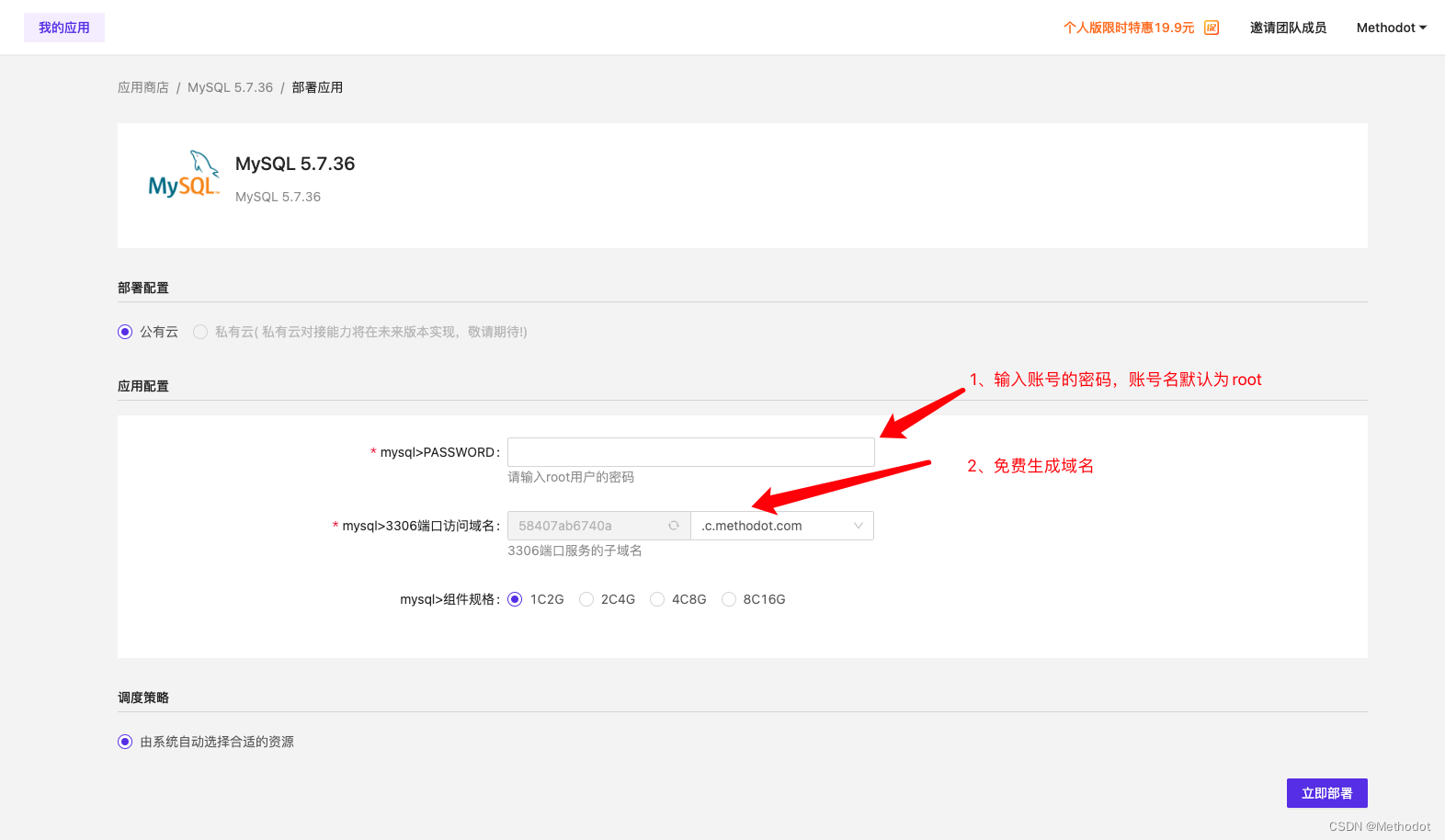Click 邀请团队成员 in the top bar
Viewport: 1445px width, 840px height.
pos(1288,28)
